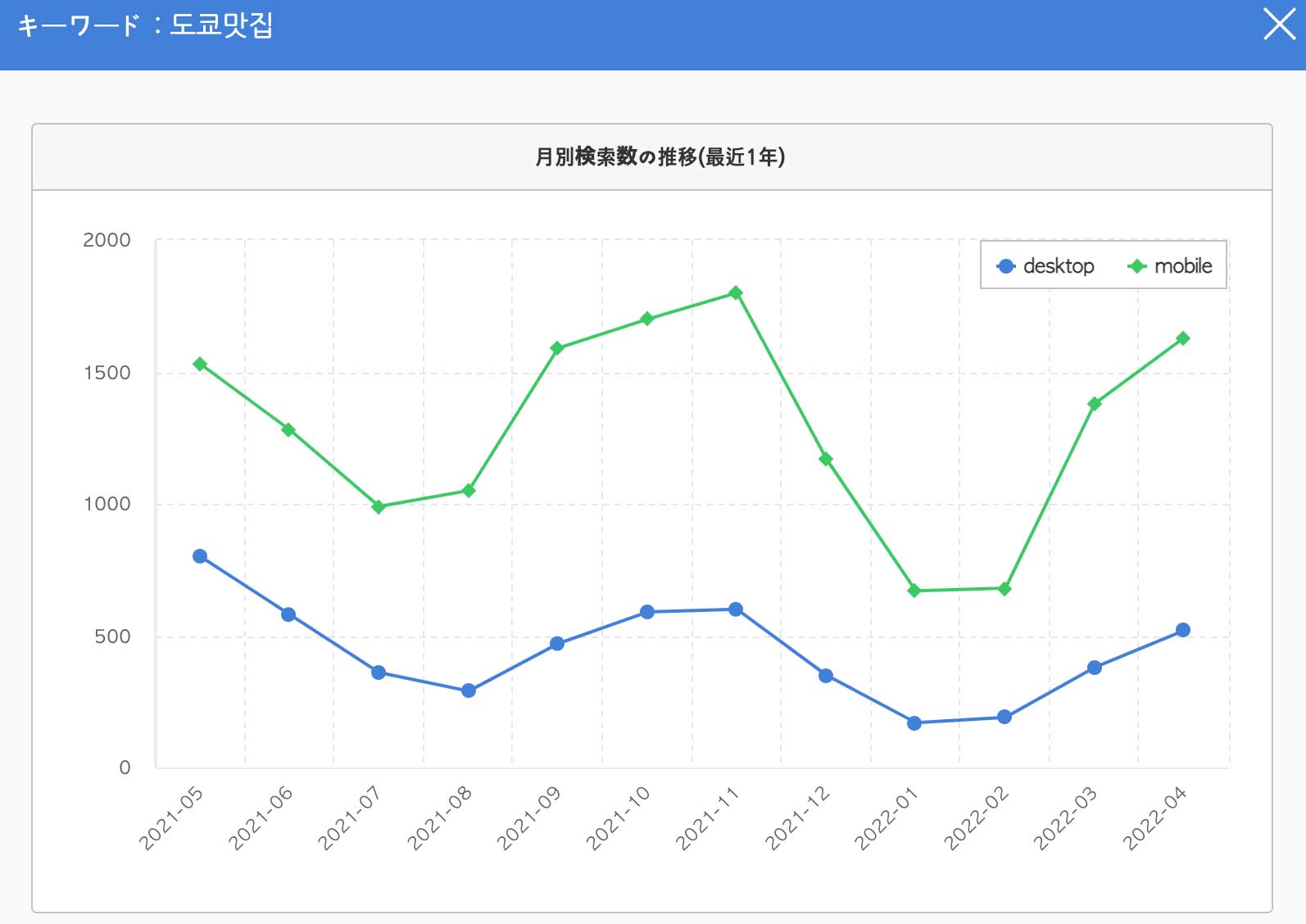Select mobile data point for 2022-01
1306x924 pixels.
coord(914,591)
